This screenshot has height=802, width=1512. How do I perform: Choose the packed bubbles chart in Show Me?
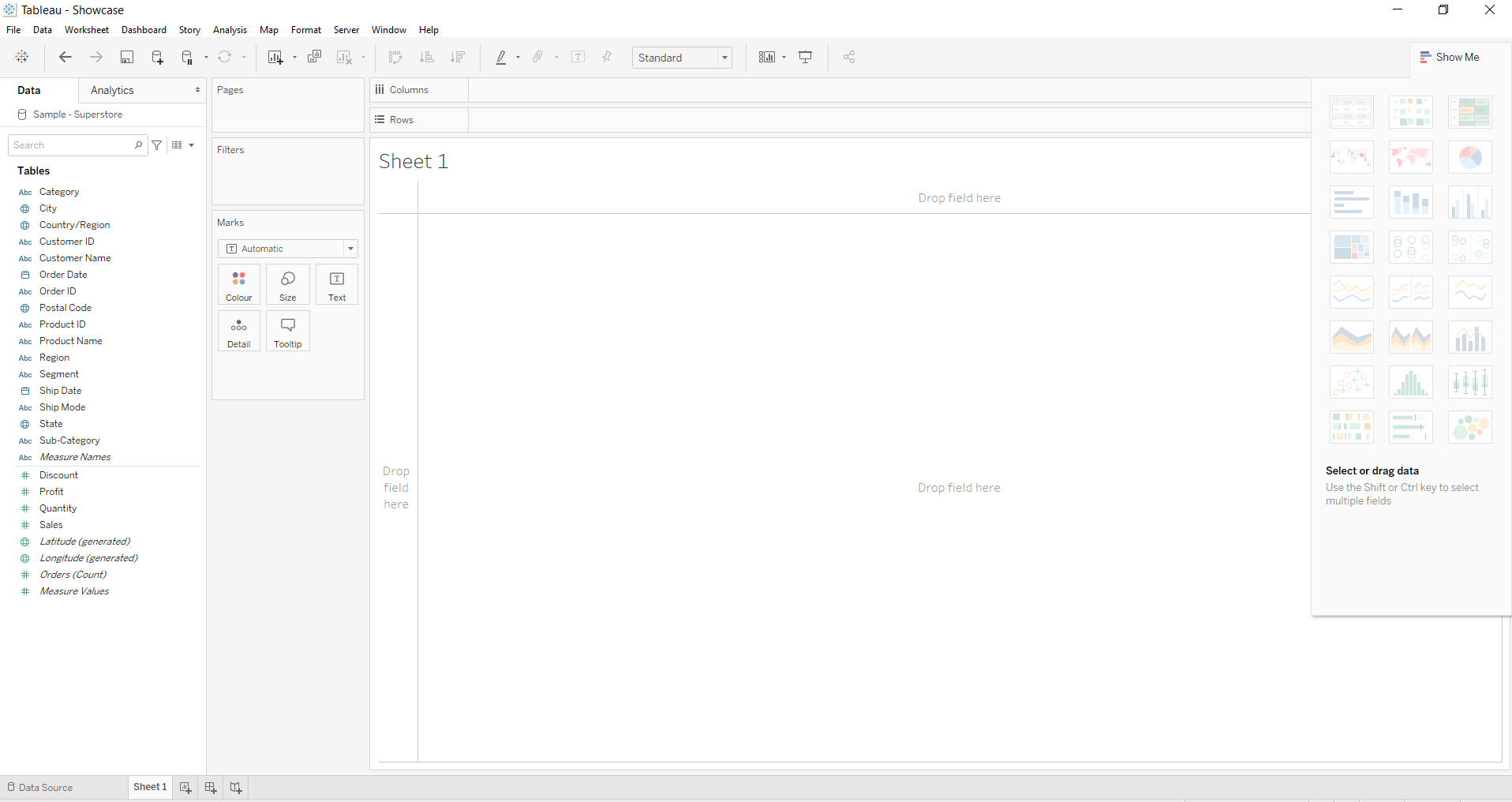(1470, 427)
